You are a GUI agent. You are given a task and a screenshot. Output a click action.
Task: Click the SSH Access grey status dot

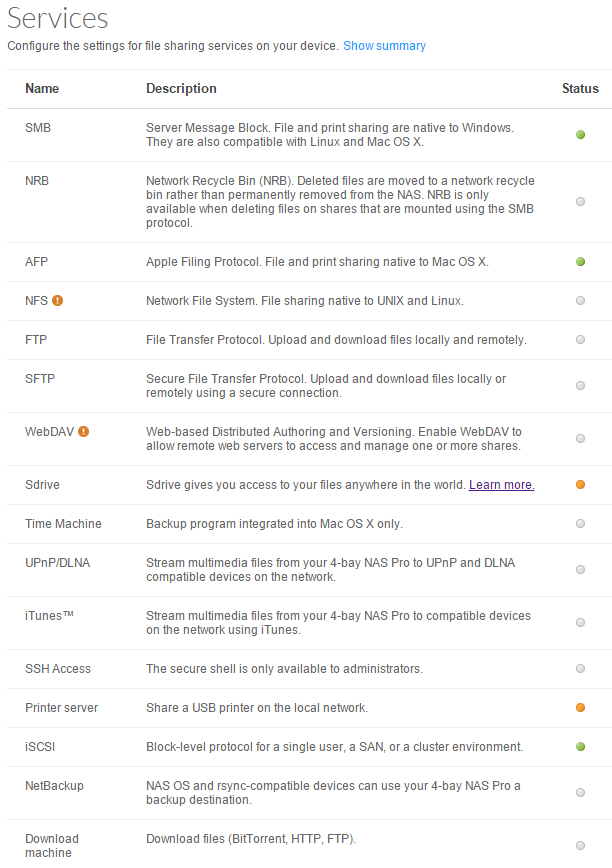pyautogui.click(x=580, y=668)
